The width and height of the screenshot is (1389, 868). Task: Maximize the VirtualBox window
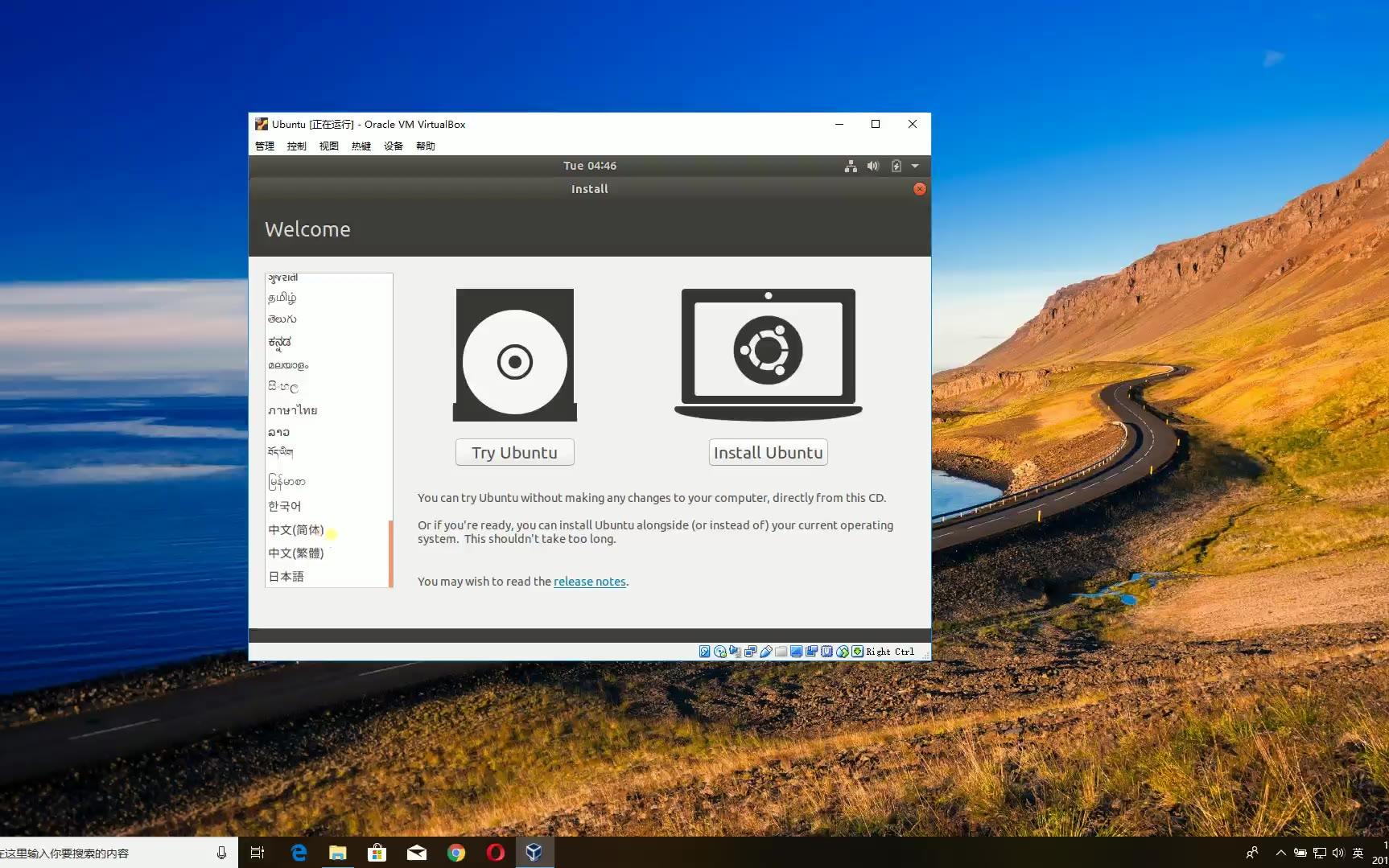[876, 124]
